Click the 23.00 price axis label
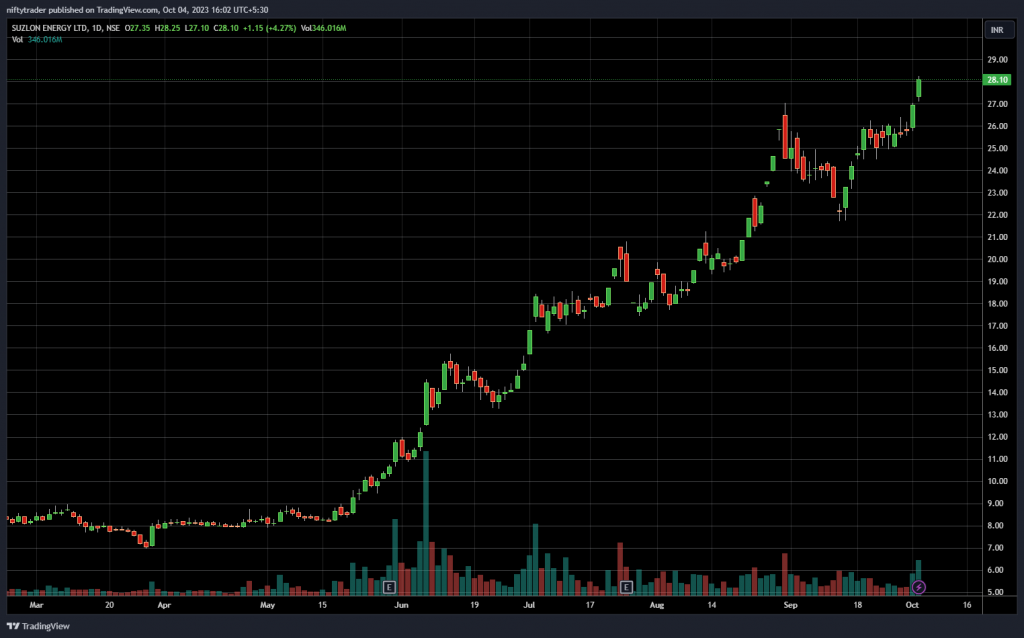The width and height of the screenshot is (1024, 638). tap(997, 193)
